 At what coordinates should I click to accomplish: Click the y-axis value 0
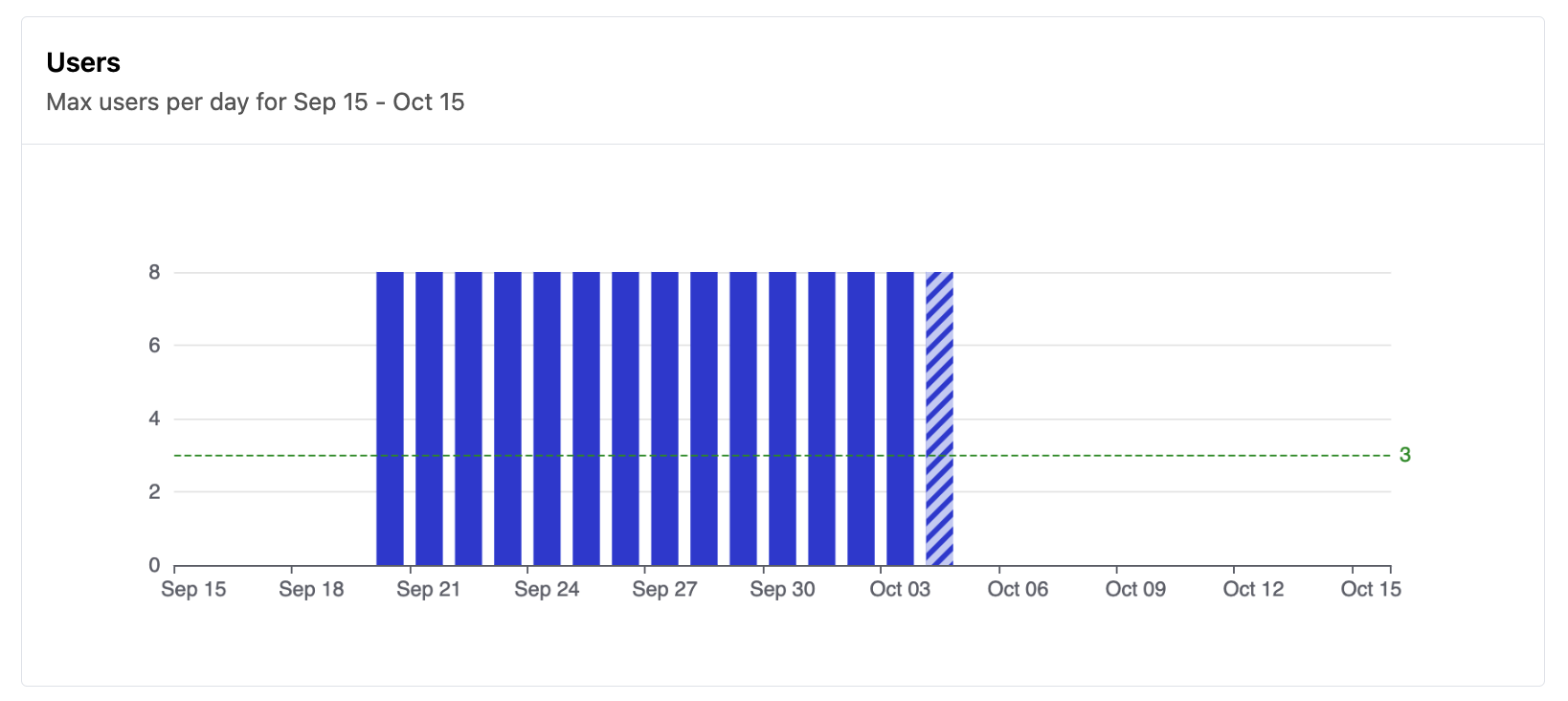pos(154,565)
